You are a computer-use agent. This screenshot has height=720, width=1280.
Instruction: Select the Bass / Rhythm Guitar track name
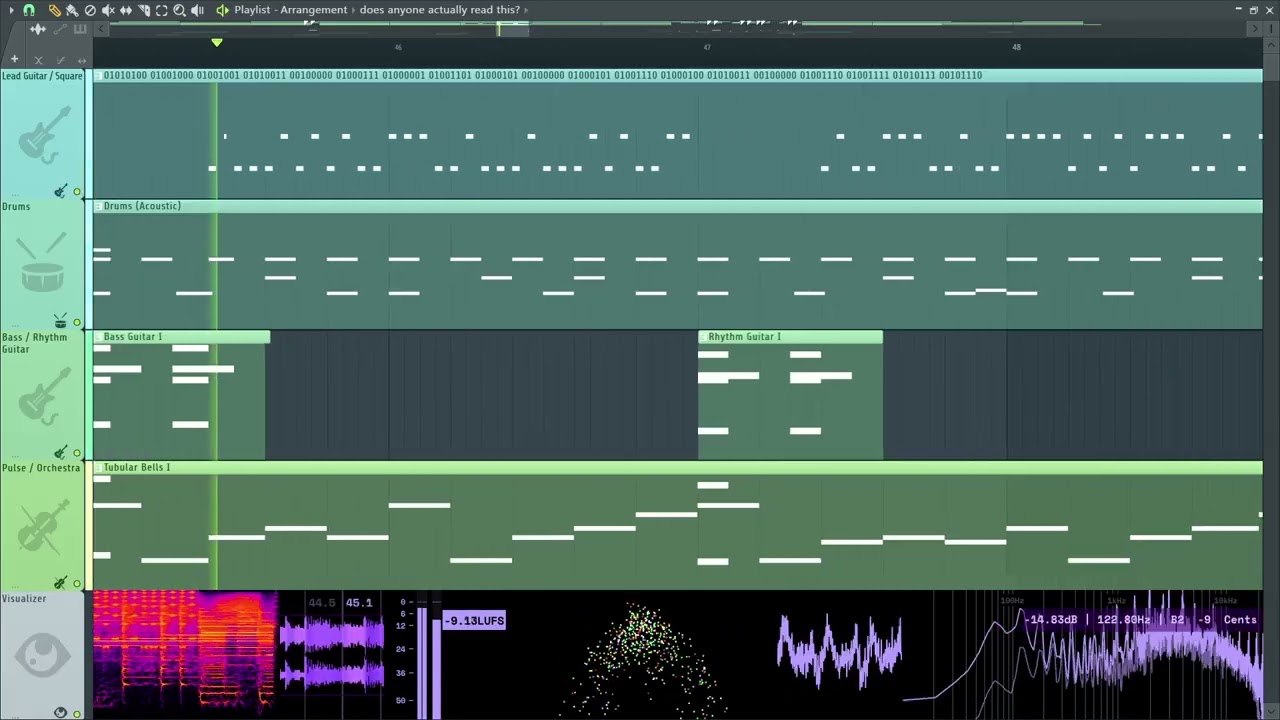[35, 343]
